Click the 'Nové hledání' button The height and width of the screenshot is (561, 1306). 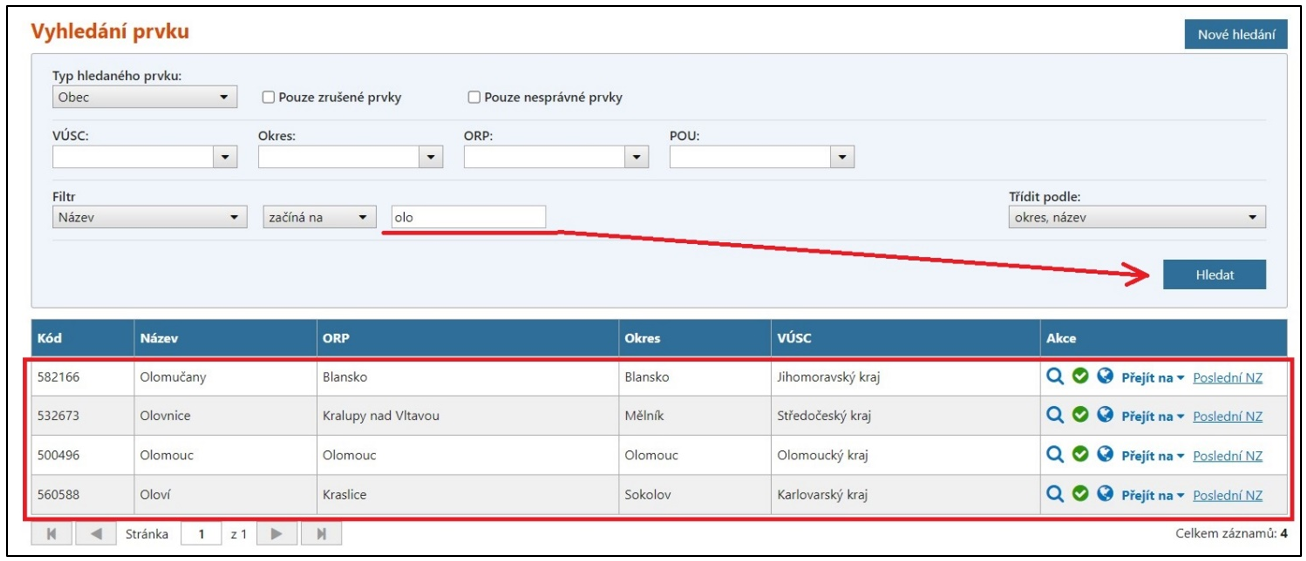pyautogui.click(x=1235, y=35)
